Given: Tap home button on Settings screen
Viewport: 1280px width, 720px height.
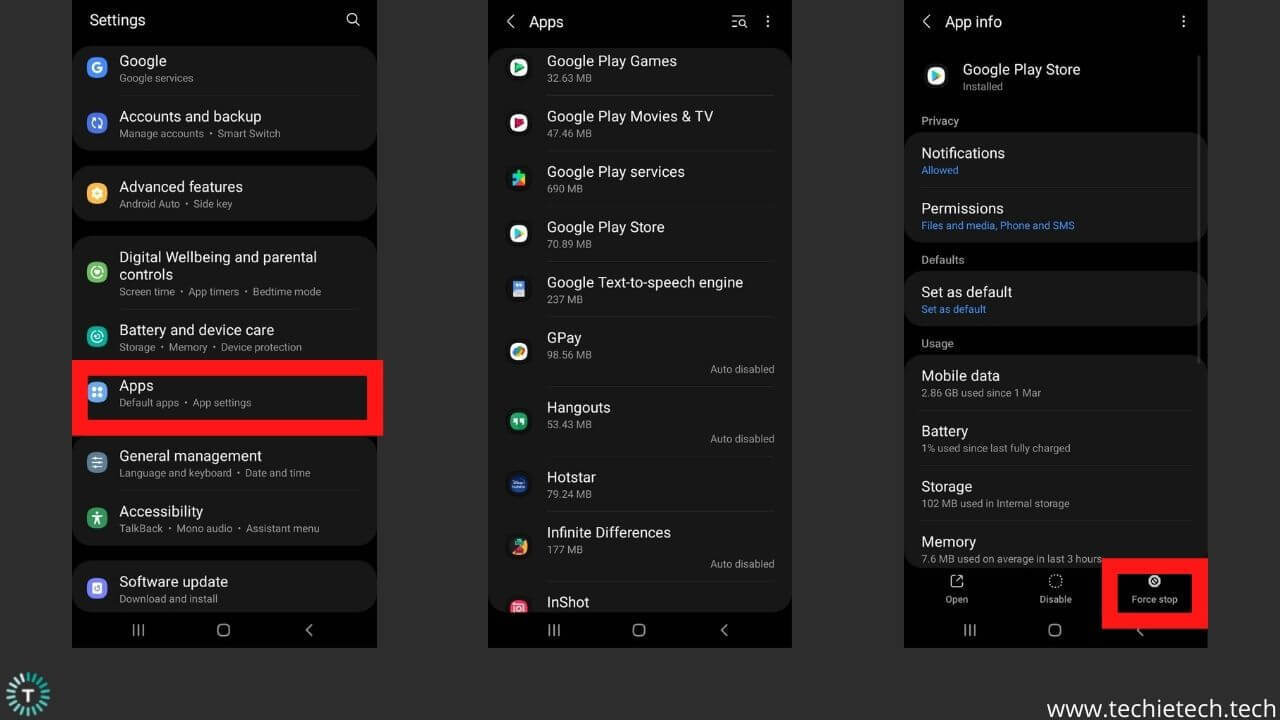Looking at the screenshot, I should pyautogui.click(x=224, y=630).
